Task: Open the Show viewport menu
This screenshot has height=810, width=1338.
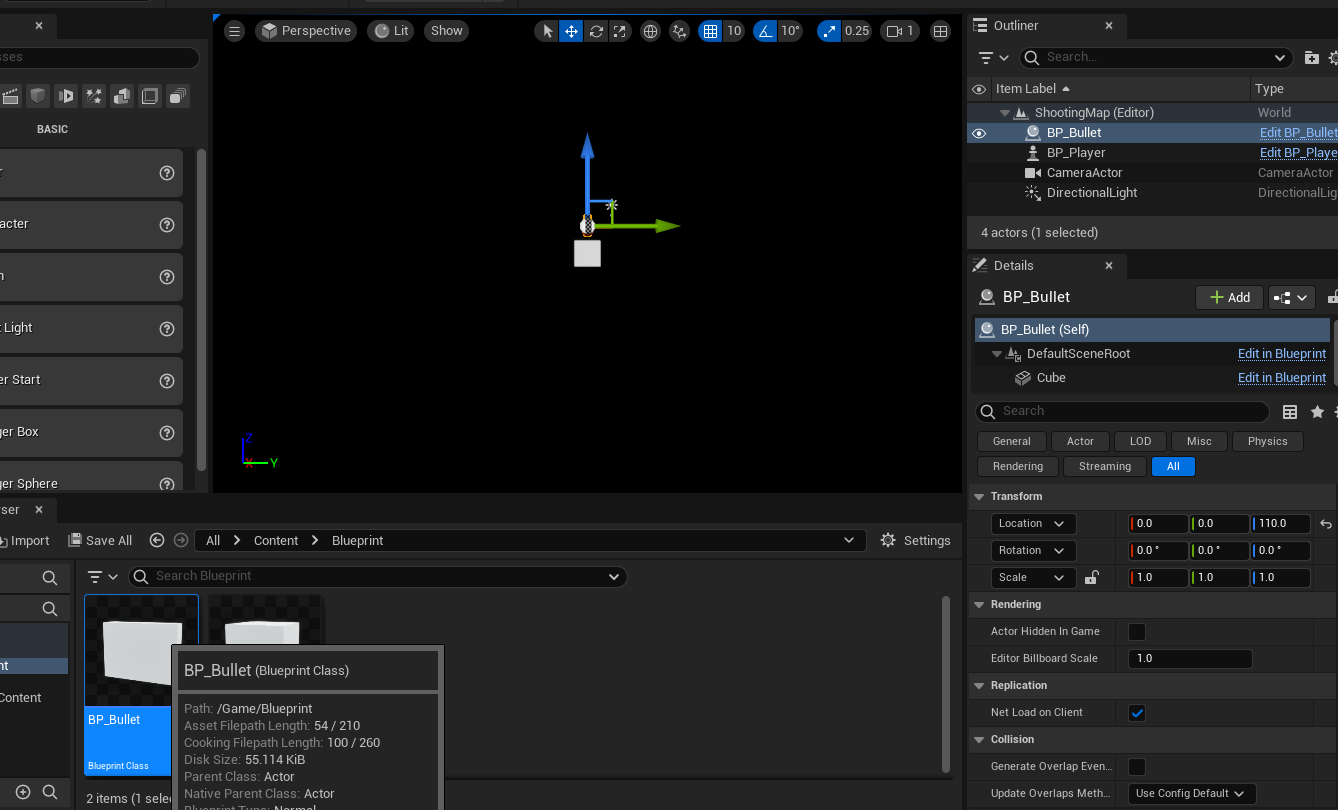Action: click(x=447, y=31)
